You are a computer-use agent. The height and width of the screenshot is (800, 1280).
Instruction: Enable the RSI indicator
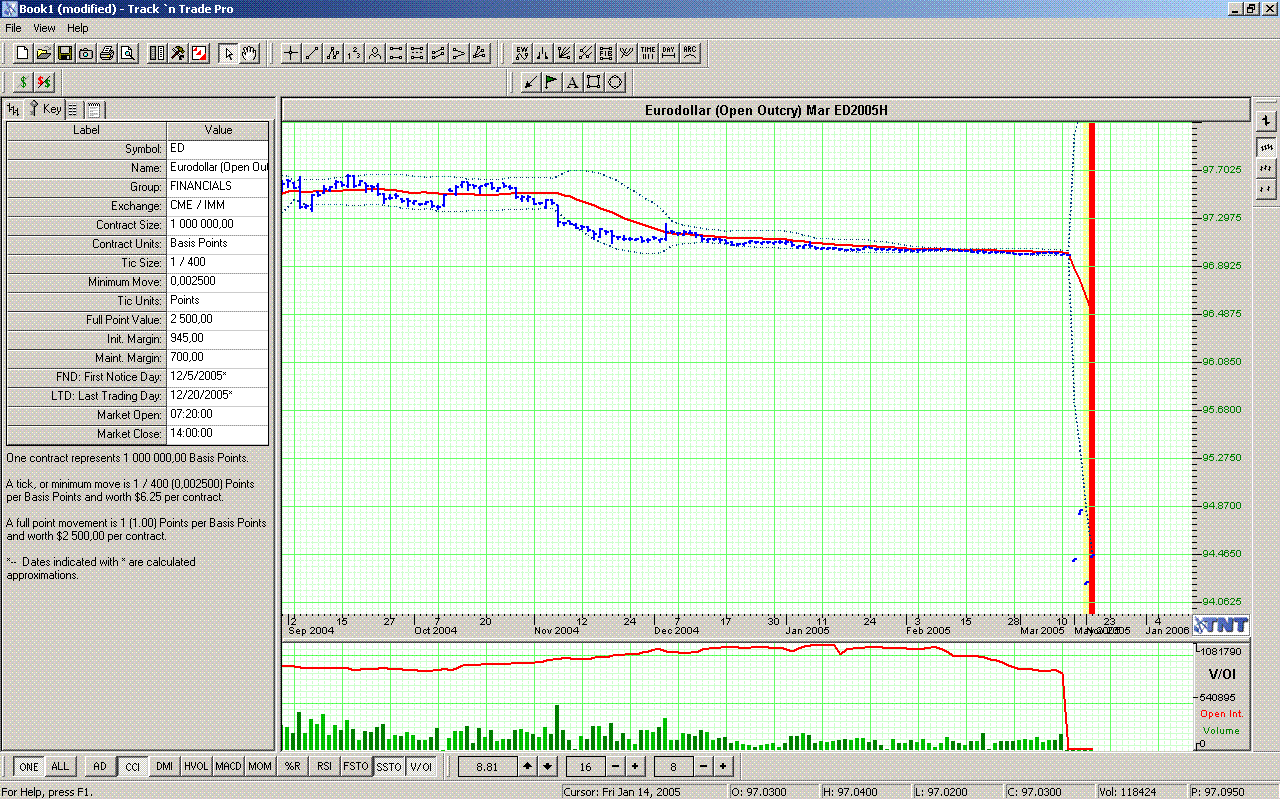coord(324,767)
